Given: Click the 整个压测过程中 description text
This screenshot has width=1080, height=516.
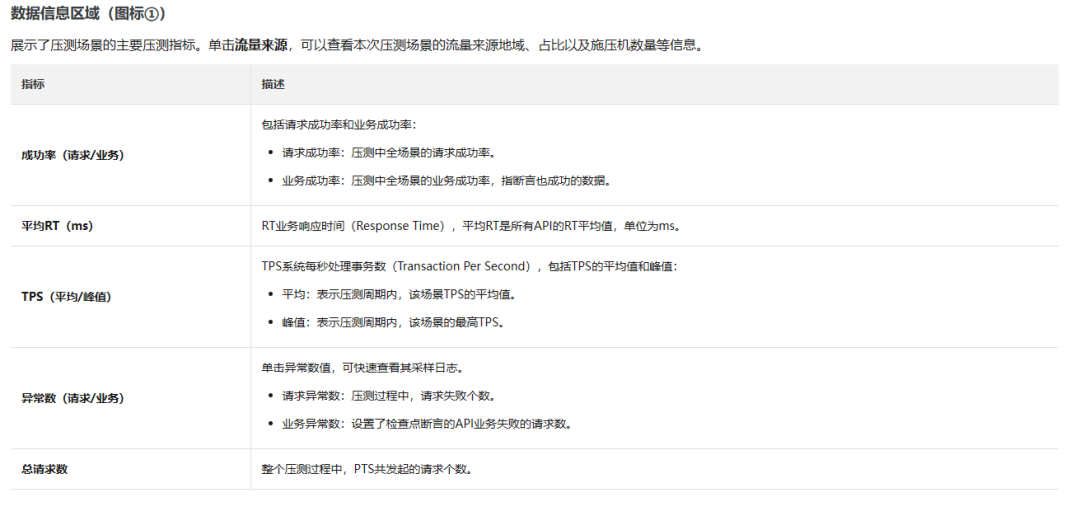Looking at the screenshot, I should (368, 469).
